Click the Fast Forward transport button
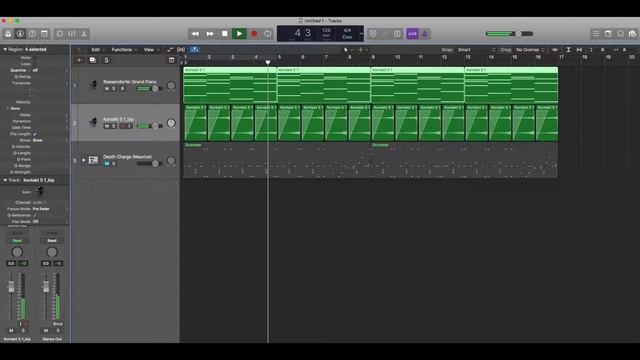This screenshot has width=640, height=360. 210,34
